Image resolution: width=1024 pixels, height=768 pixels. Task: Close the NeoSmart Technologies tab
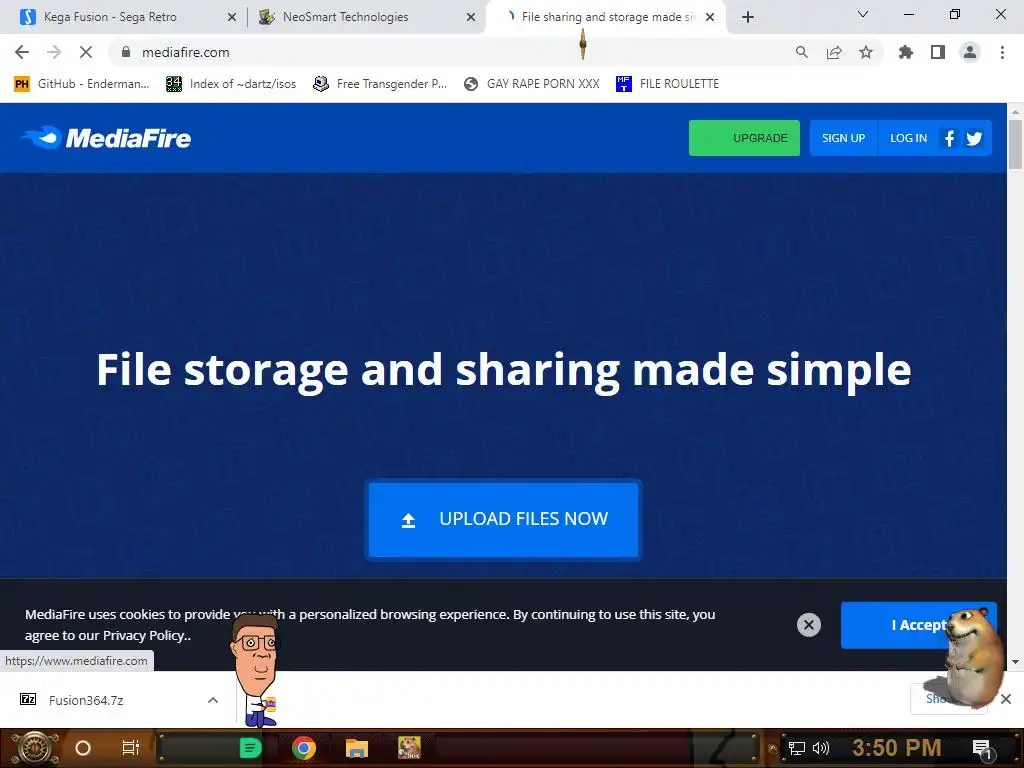pos(471,17)
